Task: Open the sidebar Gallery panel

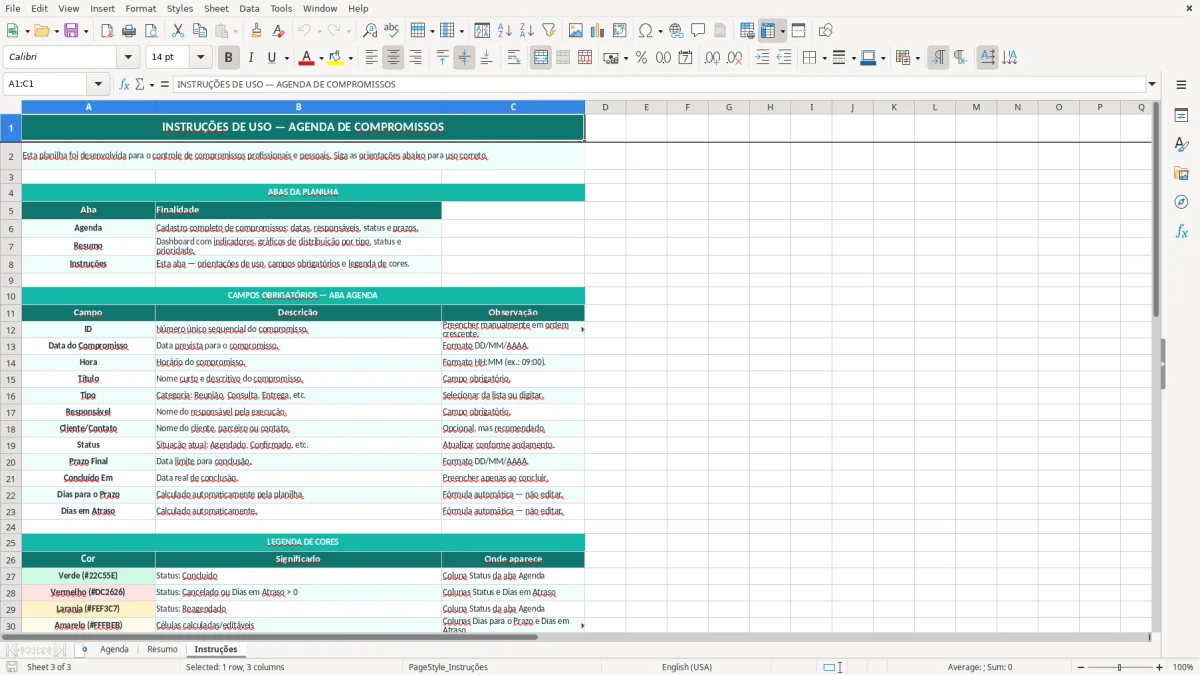Action: 1181,173
